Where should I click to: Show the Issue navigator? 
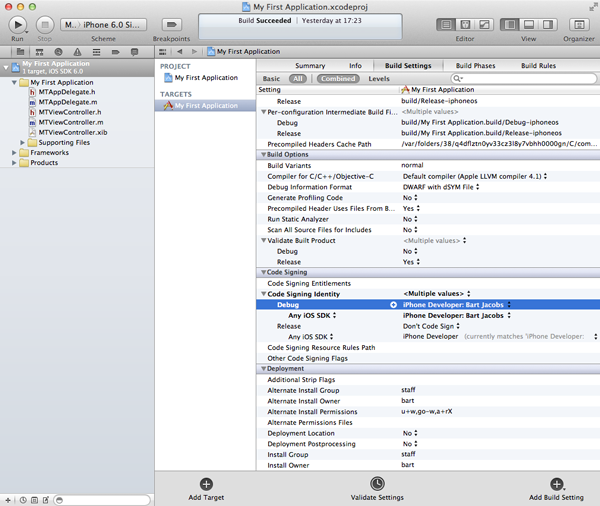pyautogui.click(x=77, y=52)
